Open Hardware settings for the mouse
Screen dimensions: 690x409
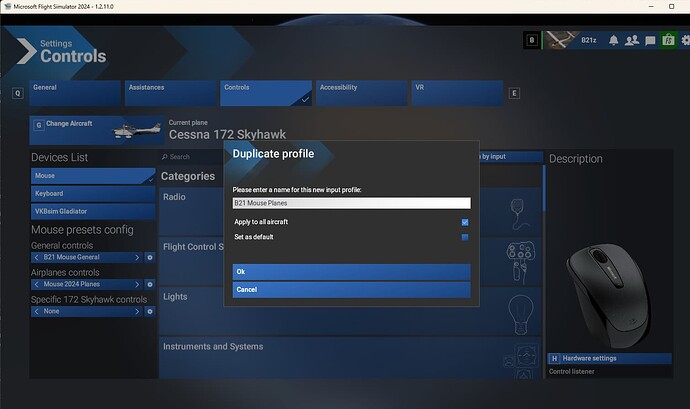coord(609,358)
